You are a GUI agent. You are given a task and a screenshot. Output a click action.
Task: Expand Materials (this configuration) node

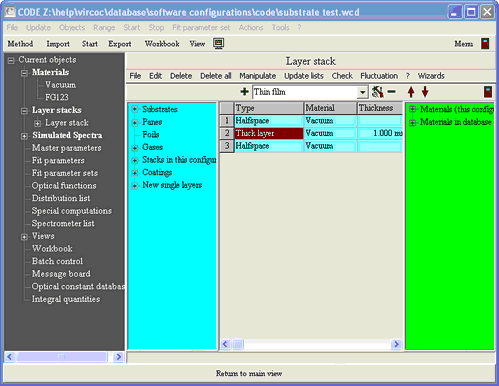tap(412, 109)
